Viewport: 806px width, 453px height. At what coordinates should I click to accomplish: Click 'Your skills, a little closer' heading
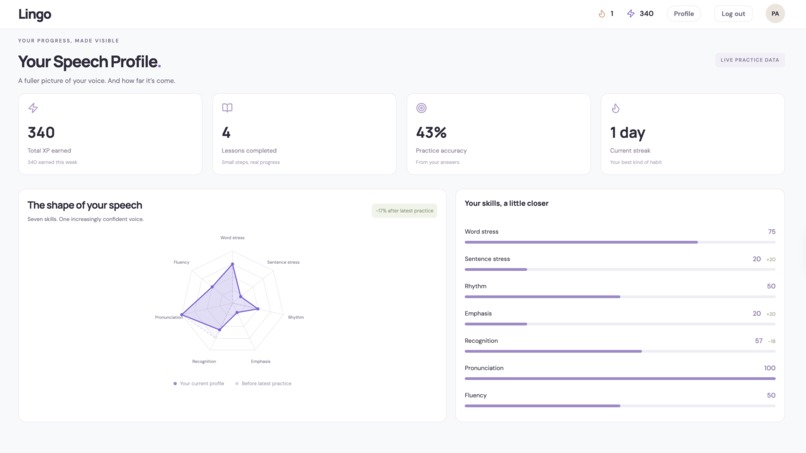[x=506, y=204]
